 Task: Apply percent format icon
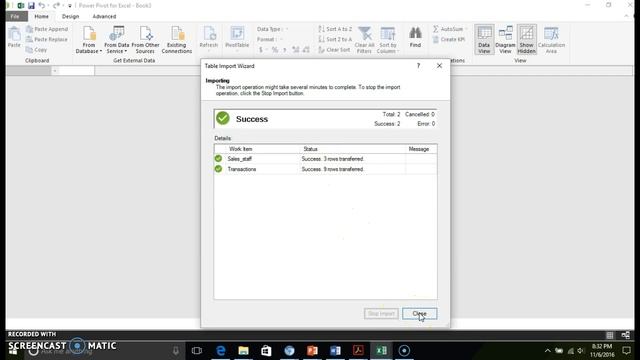pyautogui.click(x=275, y=50)
